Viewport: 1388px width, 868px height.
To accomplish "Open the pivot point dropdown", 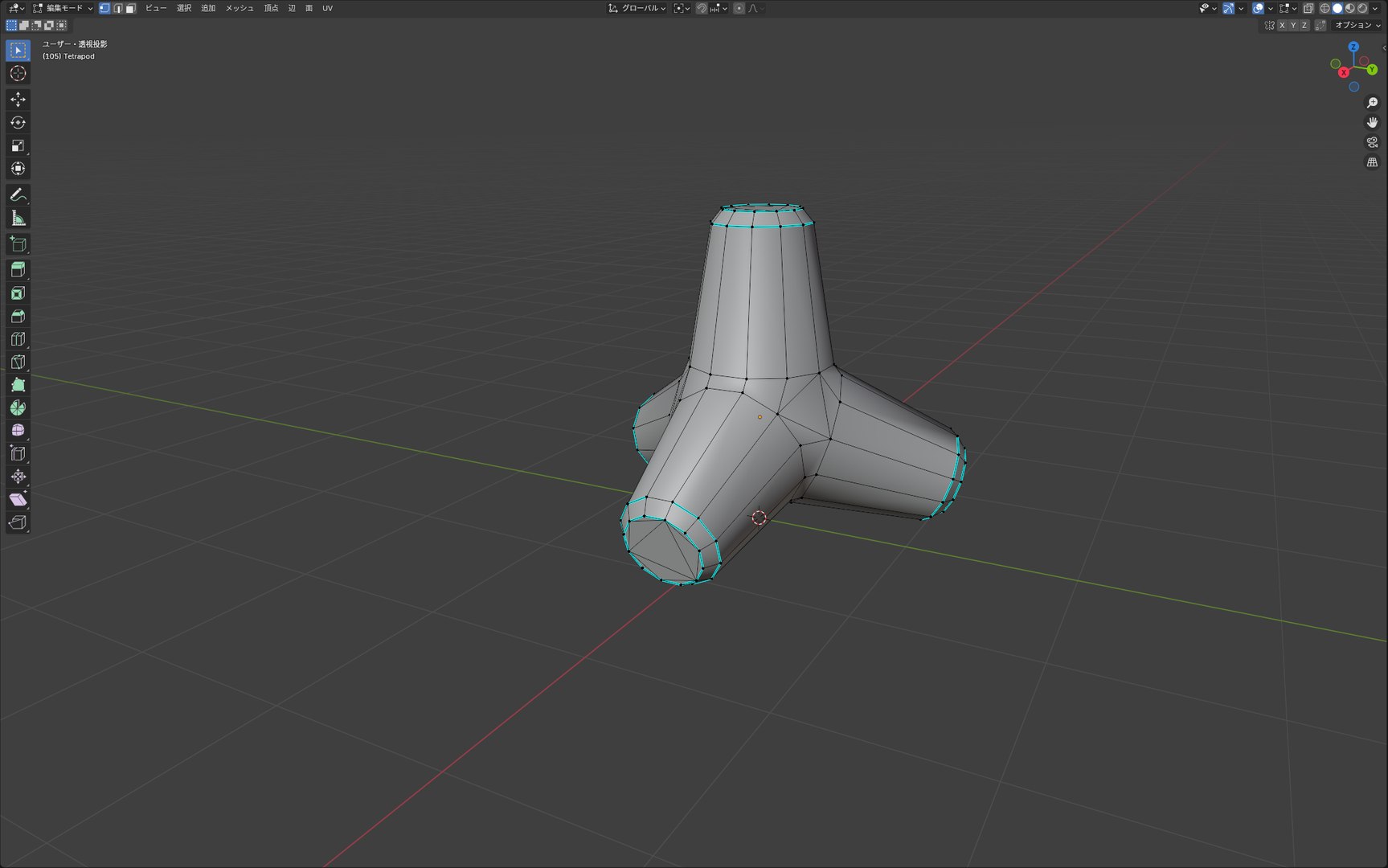I will point(682,8).
